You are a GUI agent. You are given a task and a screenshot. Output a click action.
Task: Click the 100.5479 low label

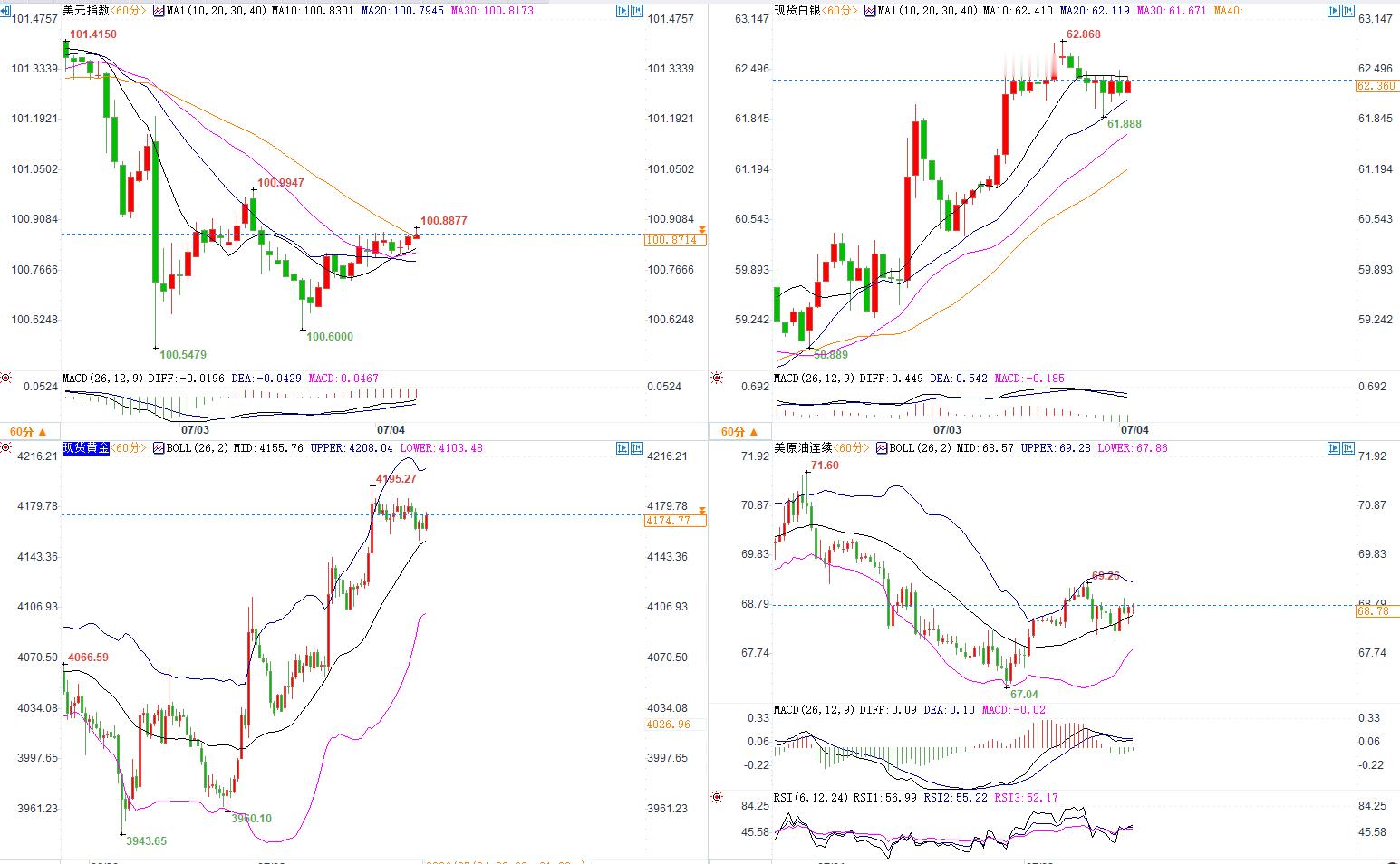click(x=183, y=355)
